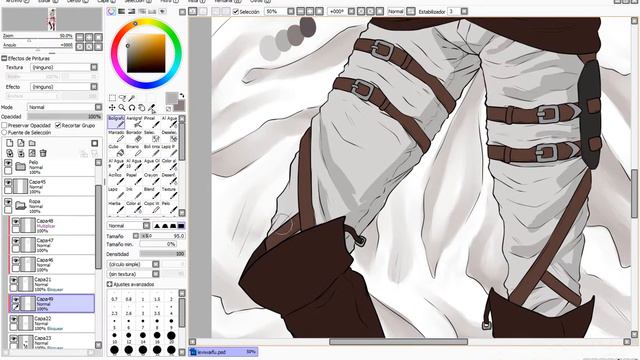Image resolution: width=640 pixels, height=360 pixels.
Task: Choose the Borrador eraser tool
Action: 134,136
